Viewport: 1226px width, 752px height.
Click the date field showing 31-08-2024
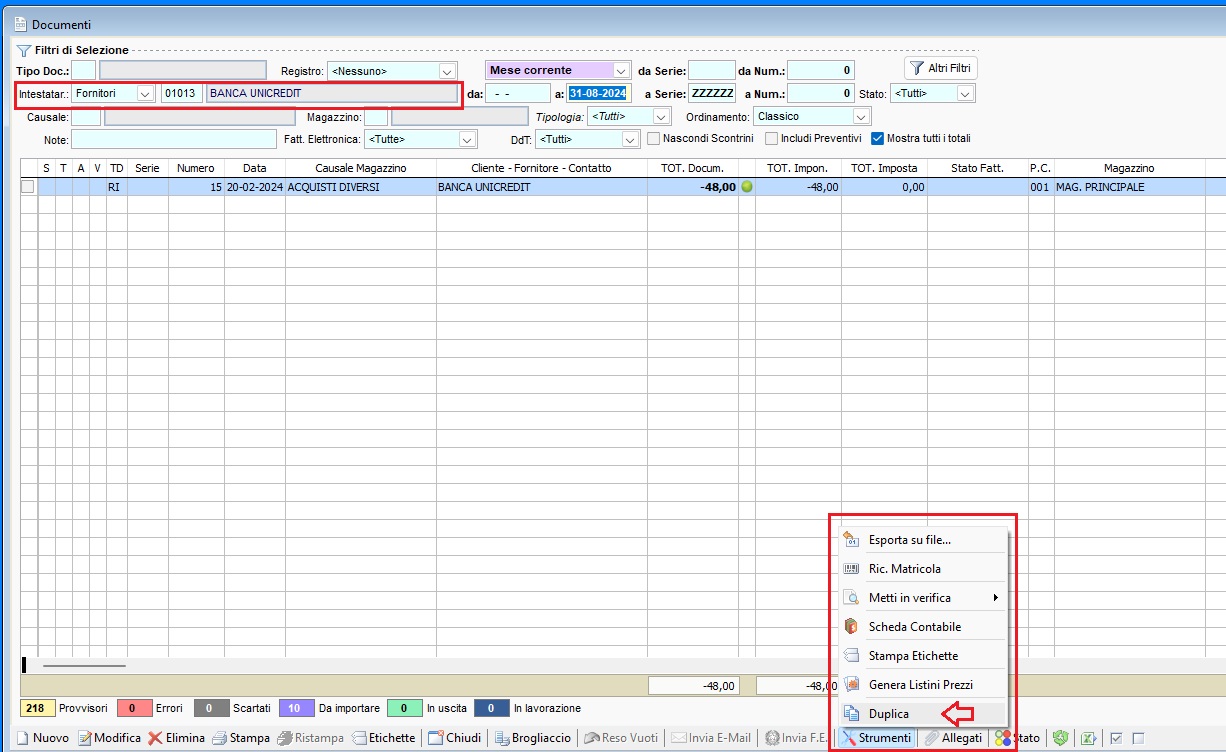(598, 92)
